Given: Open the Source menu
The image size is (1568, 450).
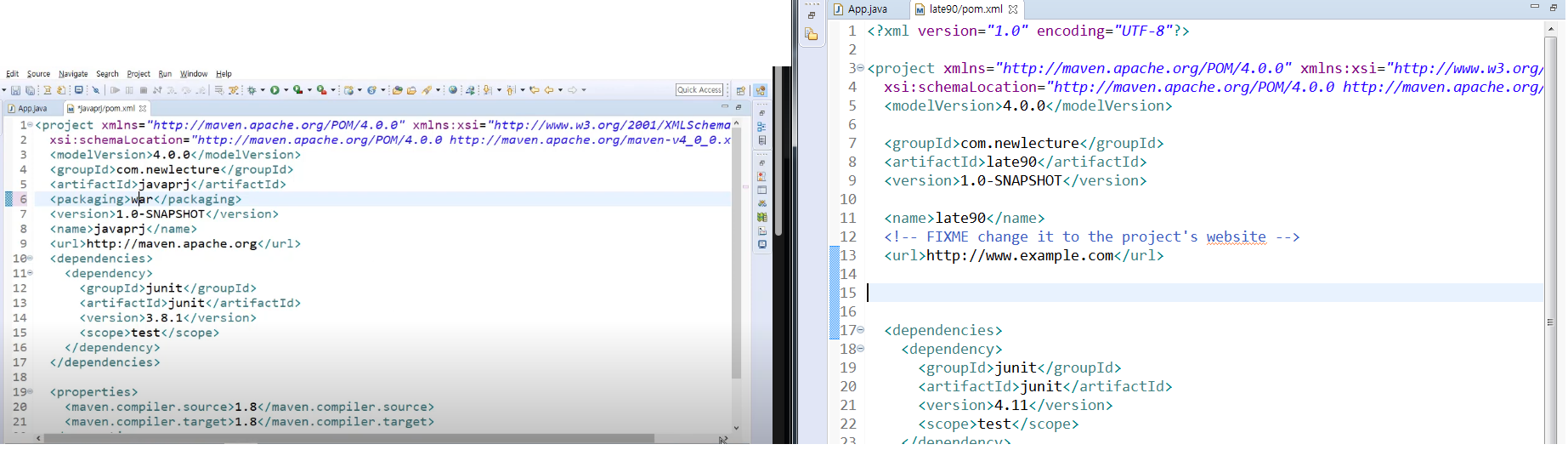Looking at the screenshot, I should (x=38, y=74).
